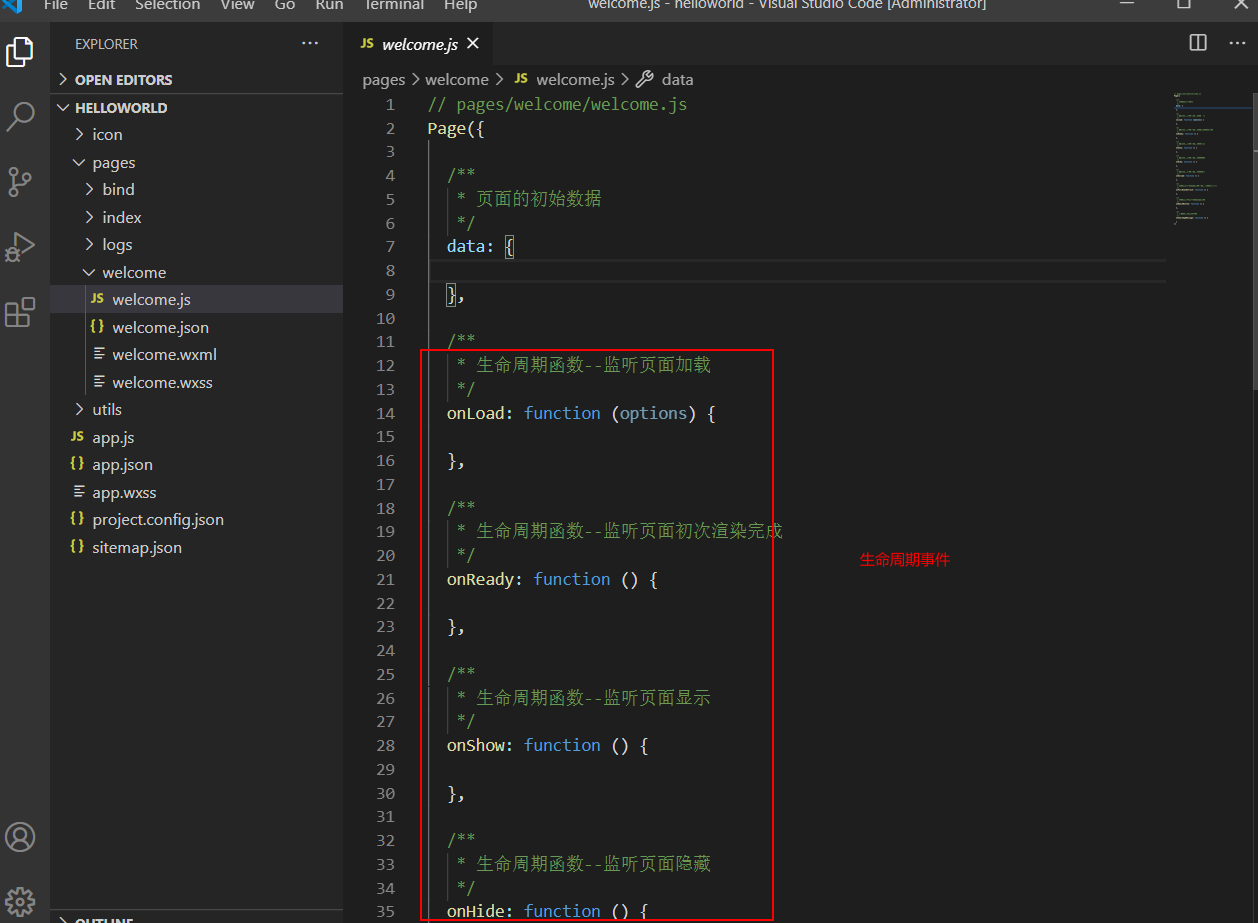Click the welcome.js breadcrumb segment
Image resolution: width=1258 pixels, height=923 pixels.
click(x=575, y=79)
